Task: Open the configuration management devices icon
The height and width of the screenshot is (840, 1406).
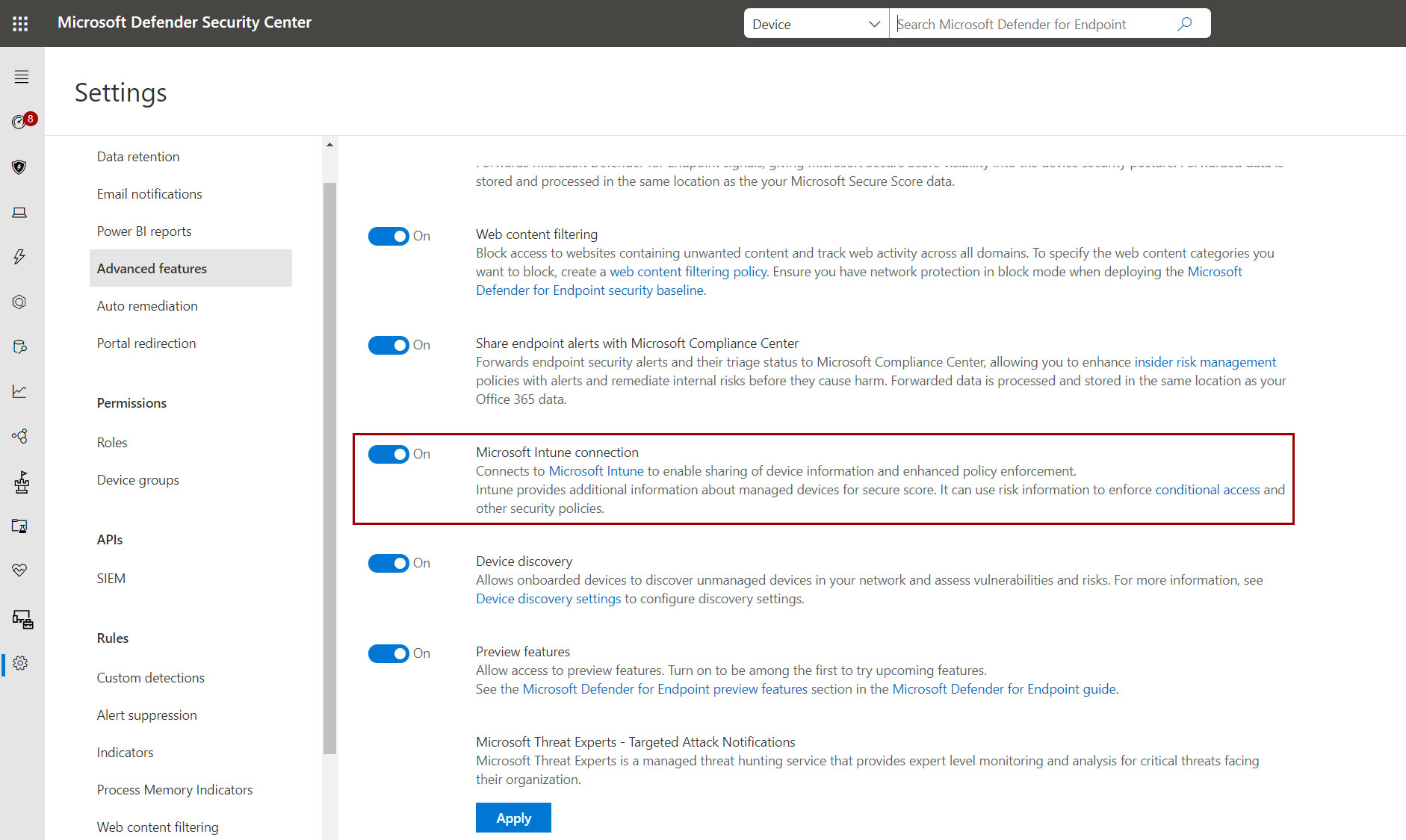Action: [22, 619]
